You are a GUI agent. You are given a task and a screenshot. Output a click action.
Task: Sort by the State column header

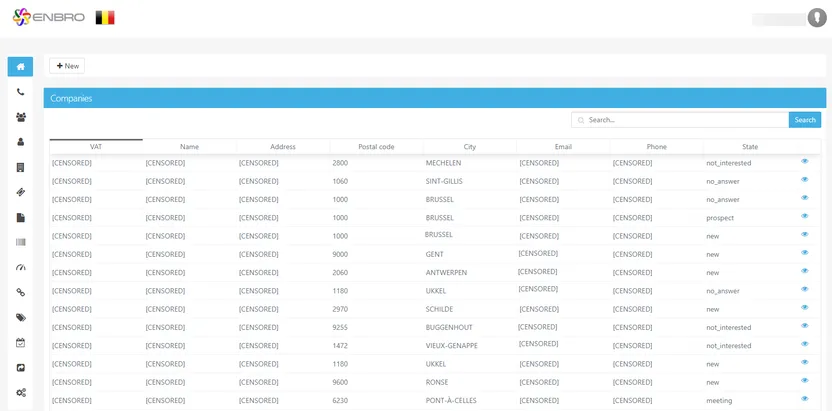[x=750, y=147]
